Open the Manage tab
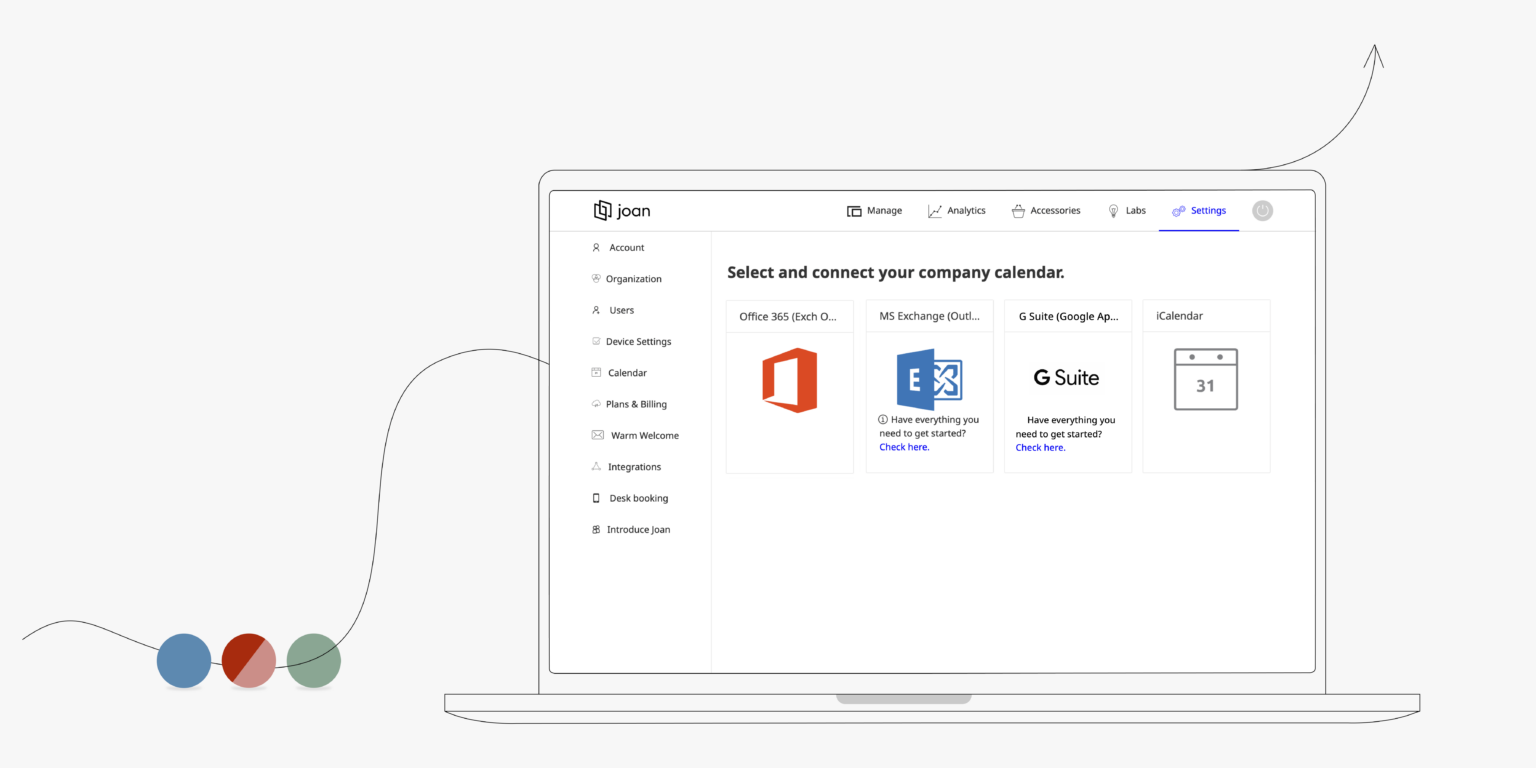The image size is (1536, 768). (x=875, y=211)
